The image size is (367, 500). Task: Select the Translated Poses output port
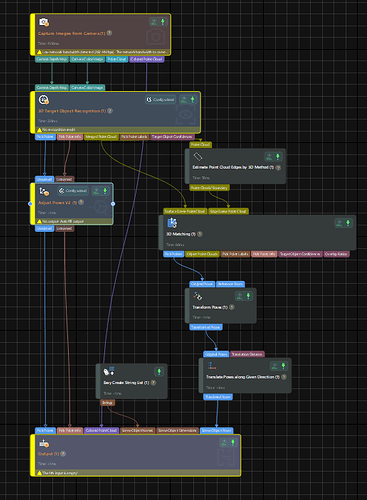pos(218,397)
